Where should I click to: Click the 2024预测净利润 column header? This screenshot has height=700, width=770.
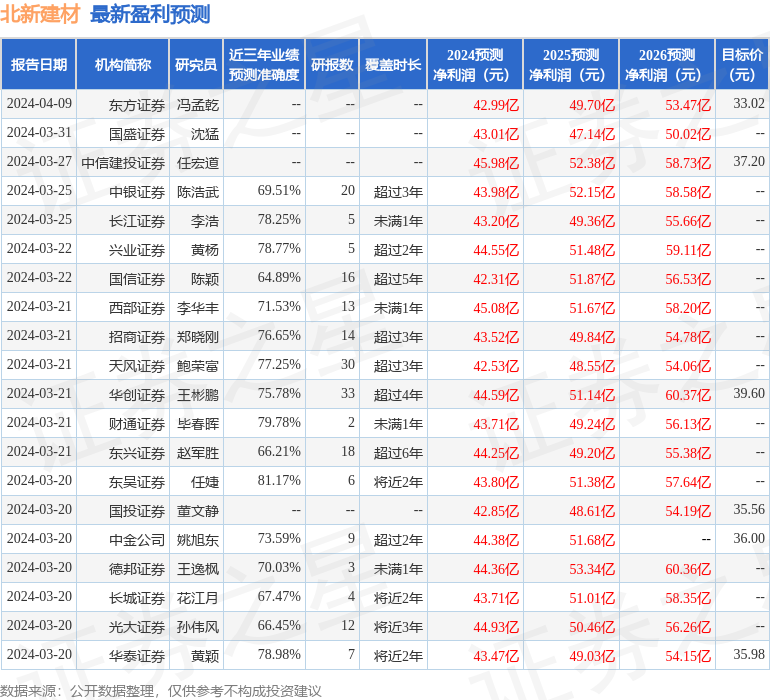coord(475,64)
